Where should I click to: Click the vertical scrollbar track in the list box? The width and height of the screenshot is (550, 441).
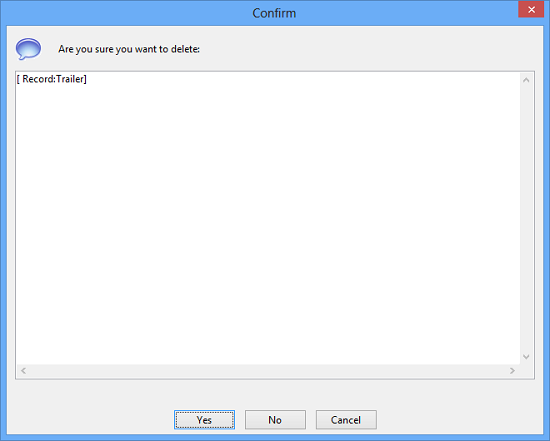tap(526, 218)
